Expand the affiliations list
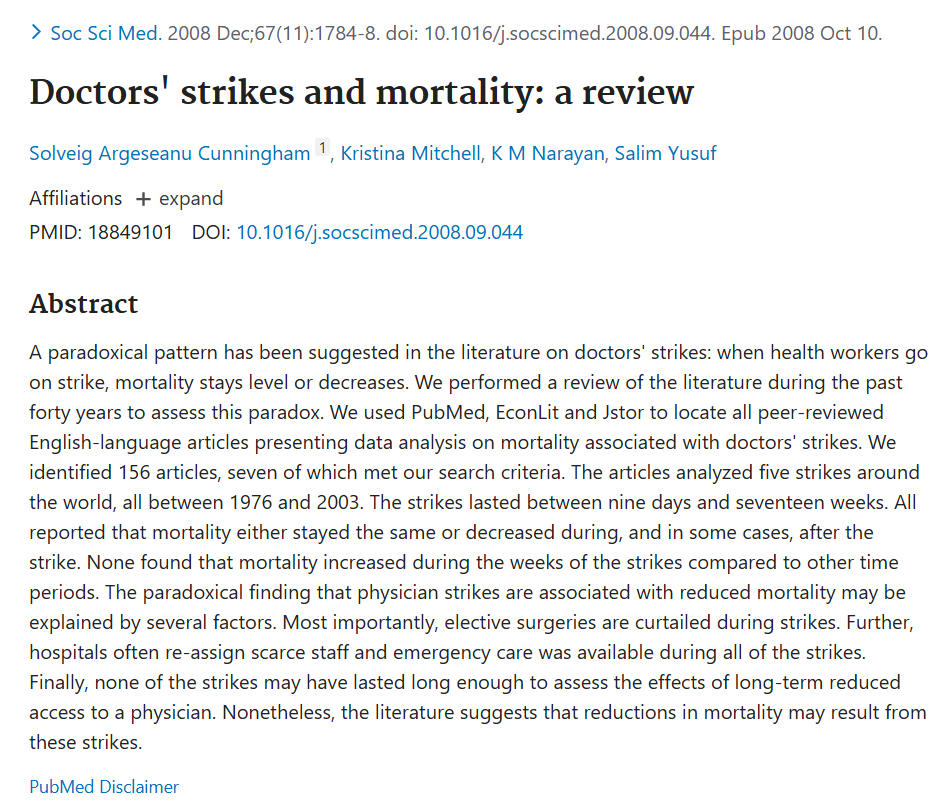 click(x=190, y=198)
